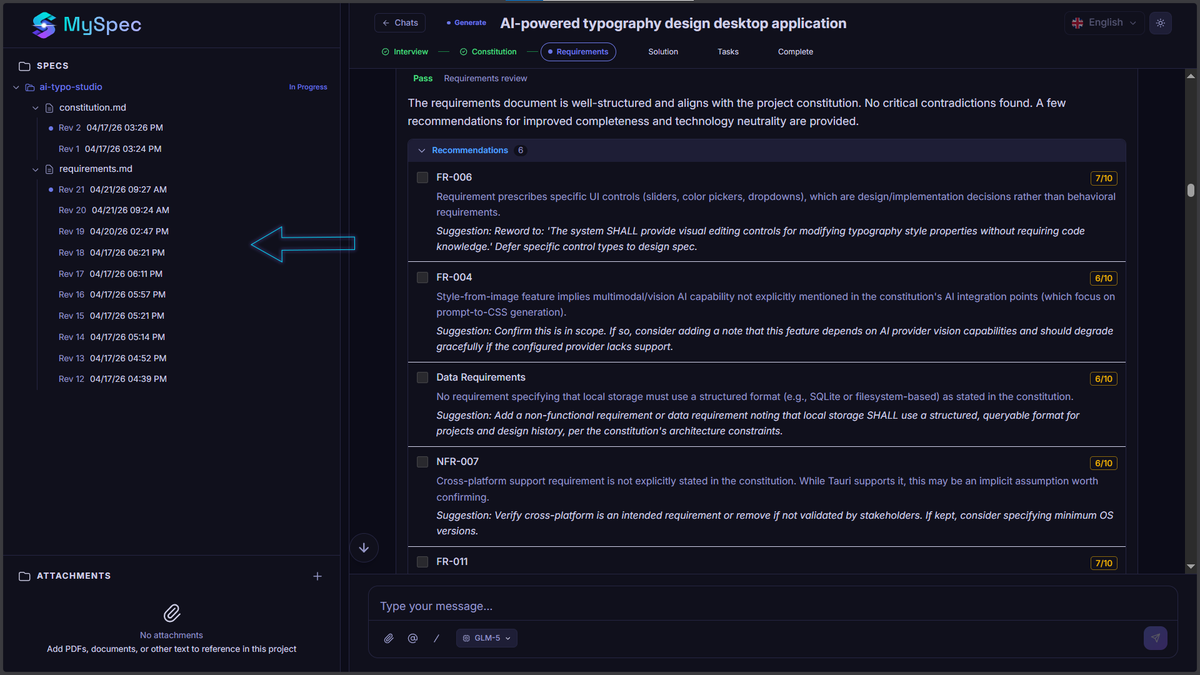
Task: Check the FR-004 recommendation checkbox
Action: [x=423, y=277]
